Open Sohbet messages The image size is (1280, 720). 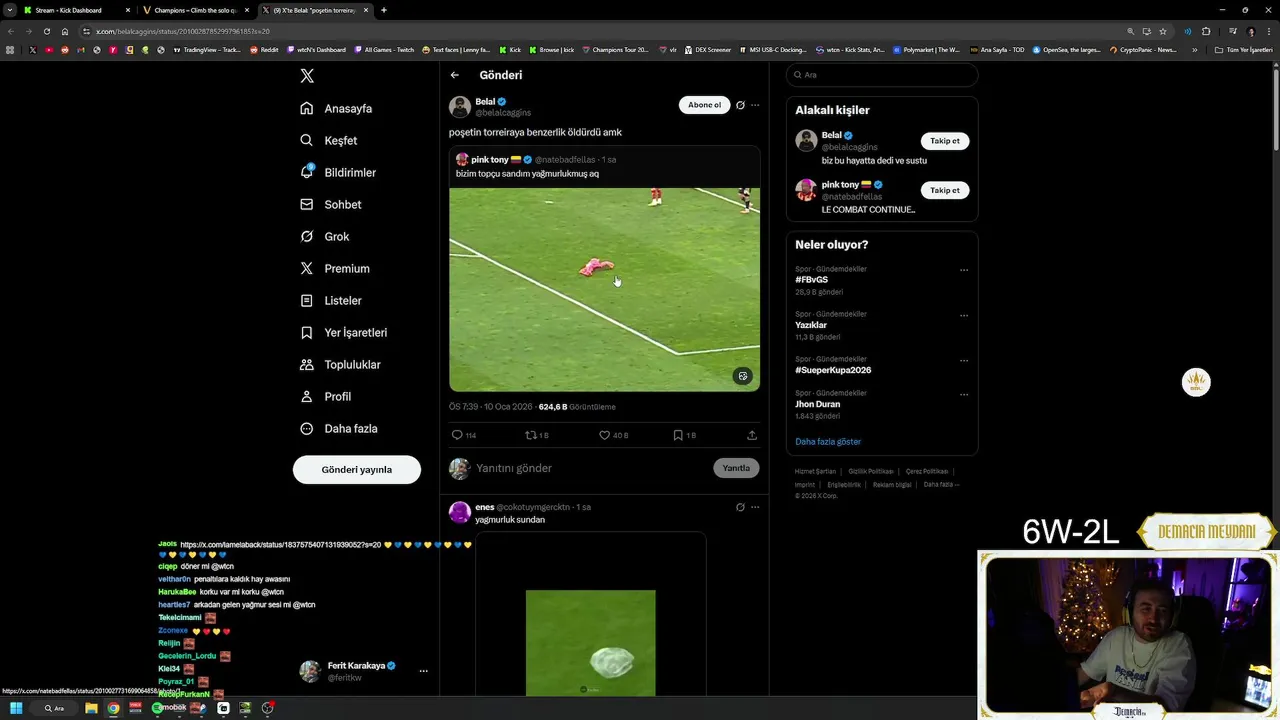click(331, 204)
